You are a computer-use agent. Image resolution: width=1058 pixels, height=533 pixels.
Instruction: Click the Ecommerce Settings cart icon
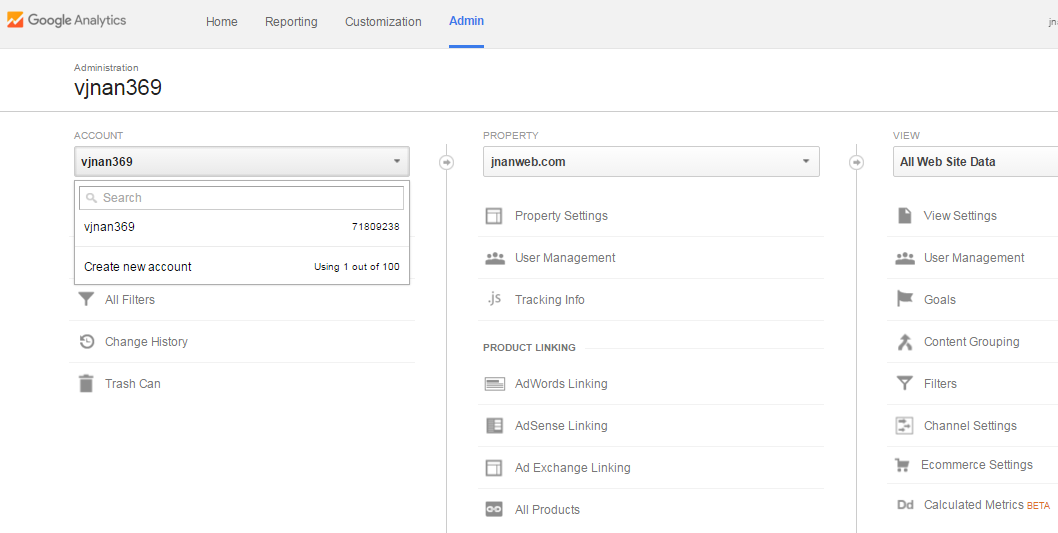902,465
